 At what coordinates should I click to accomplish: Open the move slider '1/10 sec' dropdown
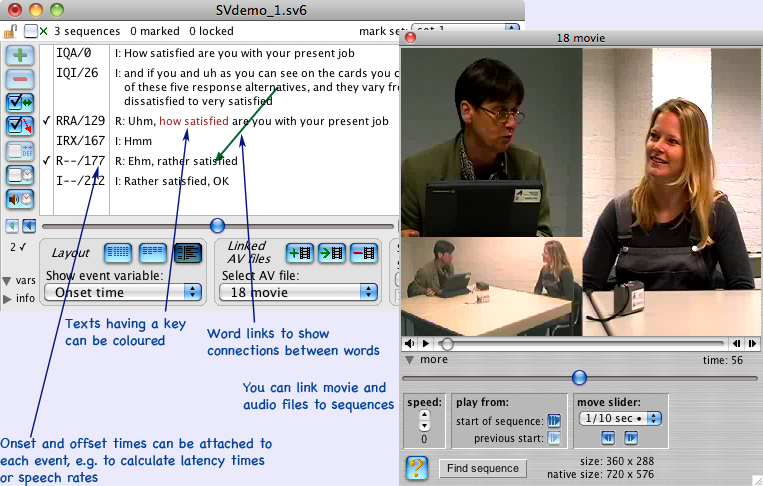coord(620,418)
